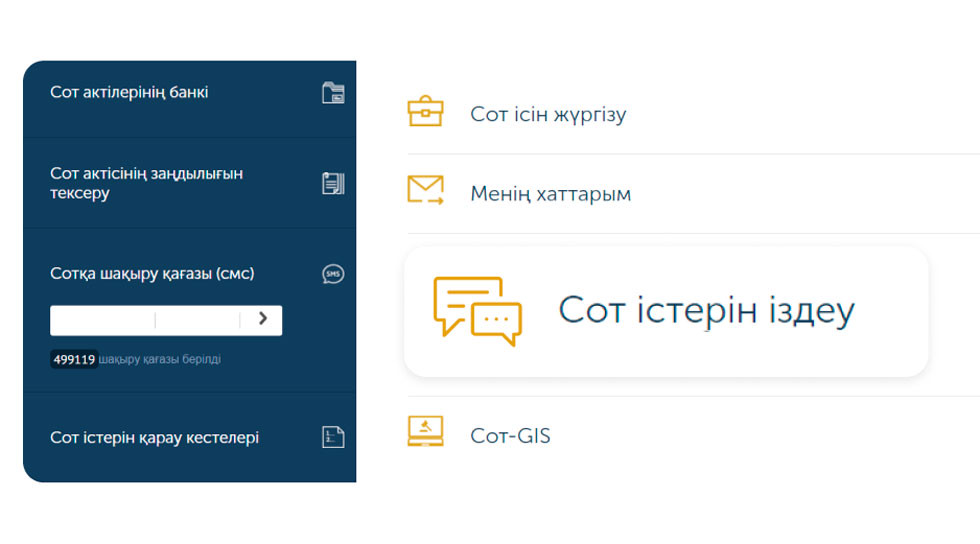This screenshot has height=544, width=980.
Task: Open the Сот-GIS link
Action: (x=510, y=437)
